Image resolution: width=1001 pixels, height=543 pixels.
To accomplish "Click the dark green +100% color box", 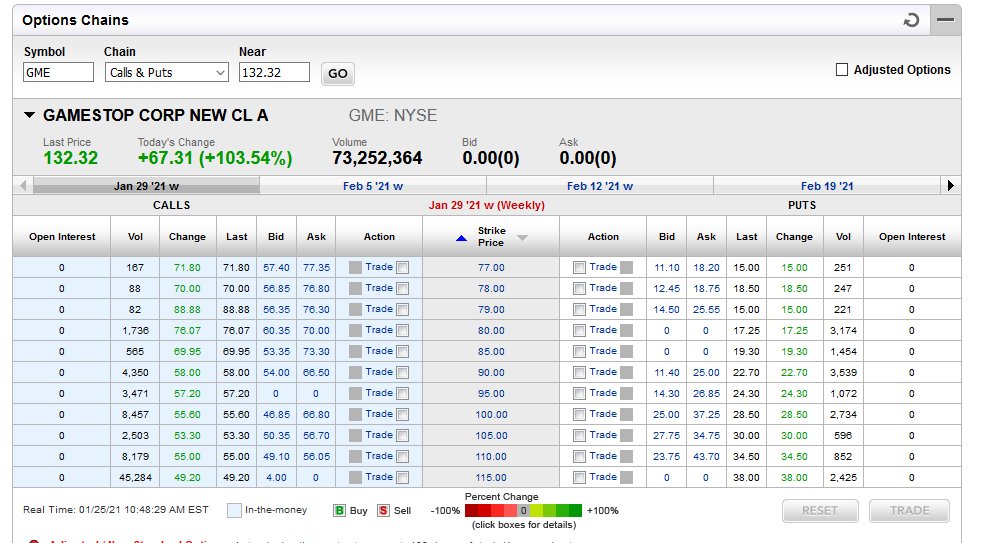I will point(575,510).
